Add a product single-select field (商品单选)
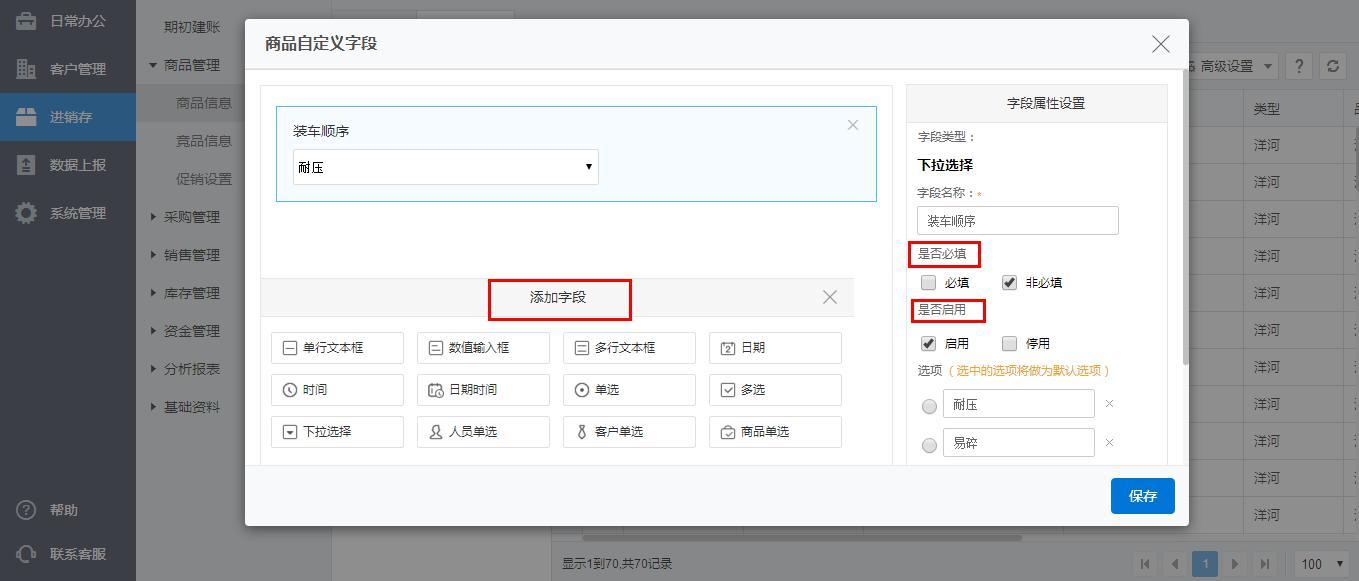 [x=775, y=432]
